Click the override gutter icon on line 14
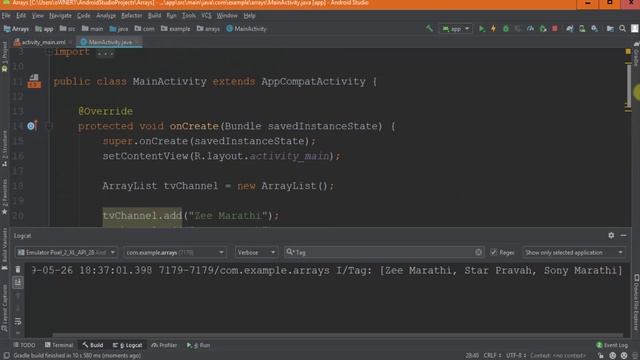The image size is (640, 360). click(32, 126)
